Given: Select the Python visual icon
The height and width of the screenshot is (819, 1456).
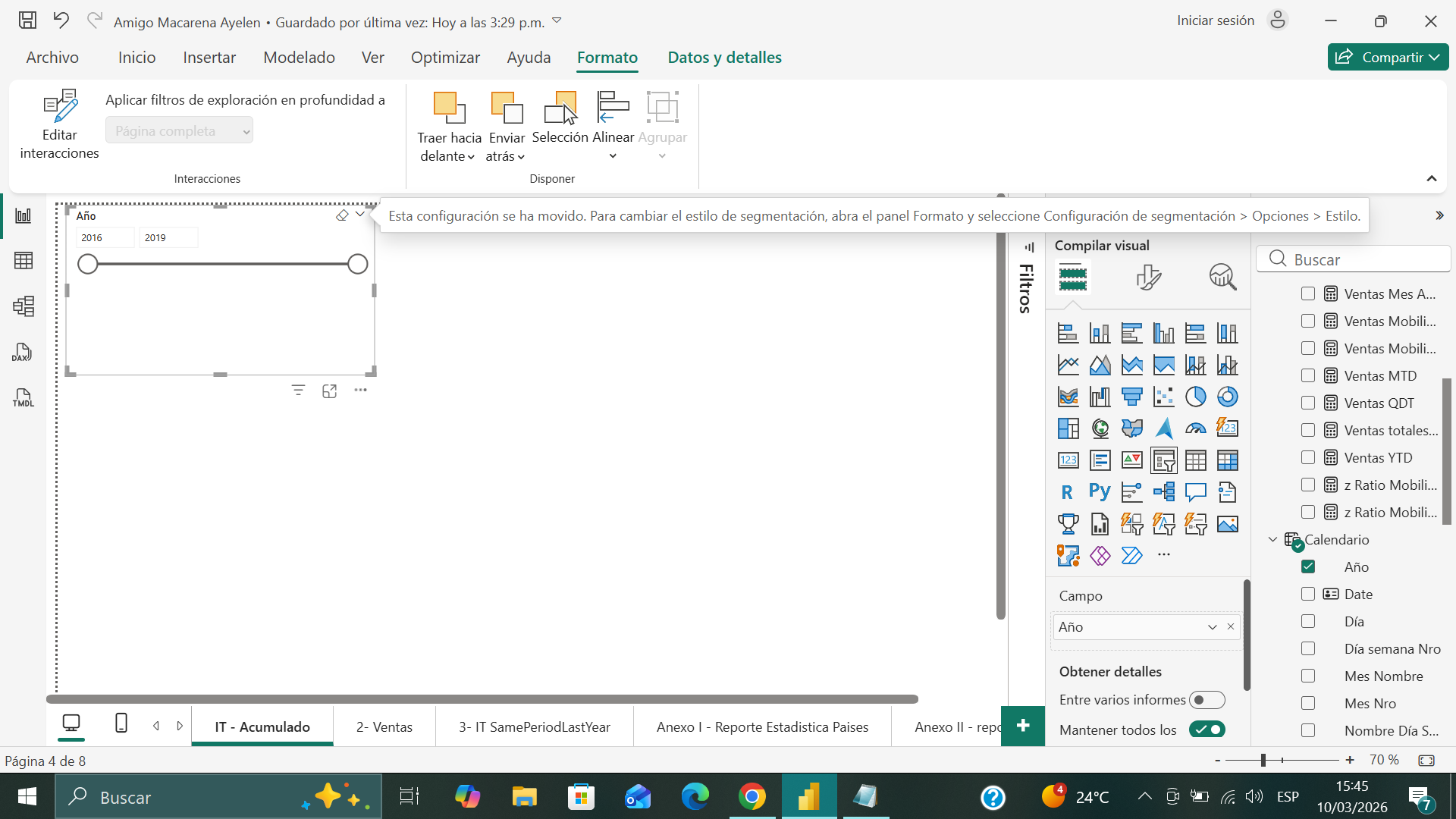Looking at the screenshot, I should pyautogui.click(x=1099, y=492).
